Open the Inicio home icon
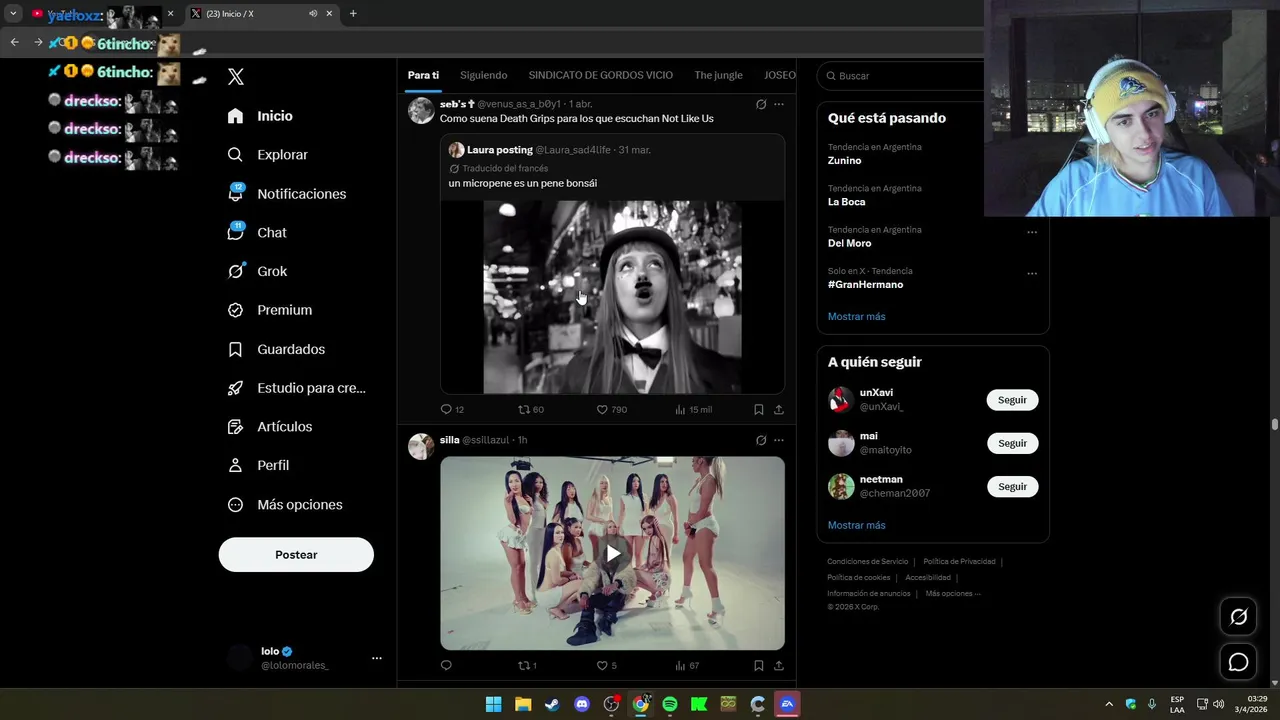The height and width of the screenshot is (720, 1280). (x=235, y=116)
